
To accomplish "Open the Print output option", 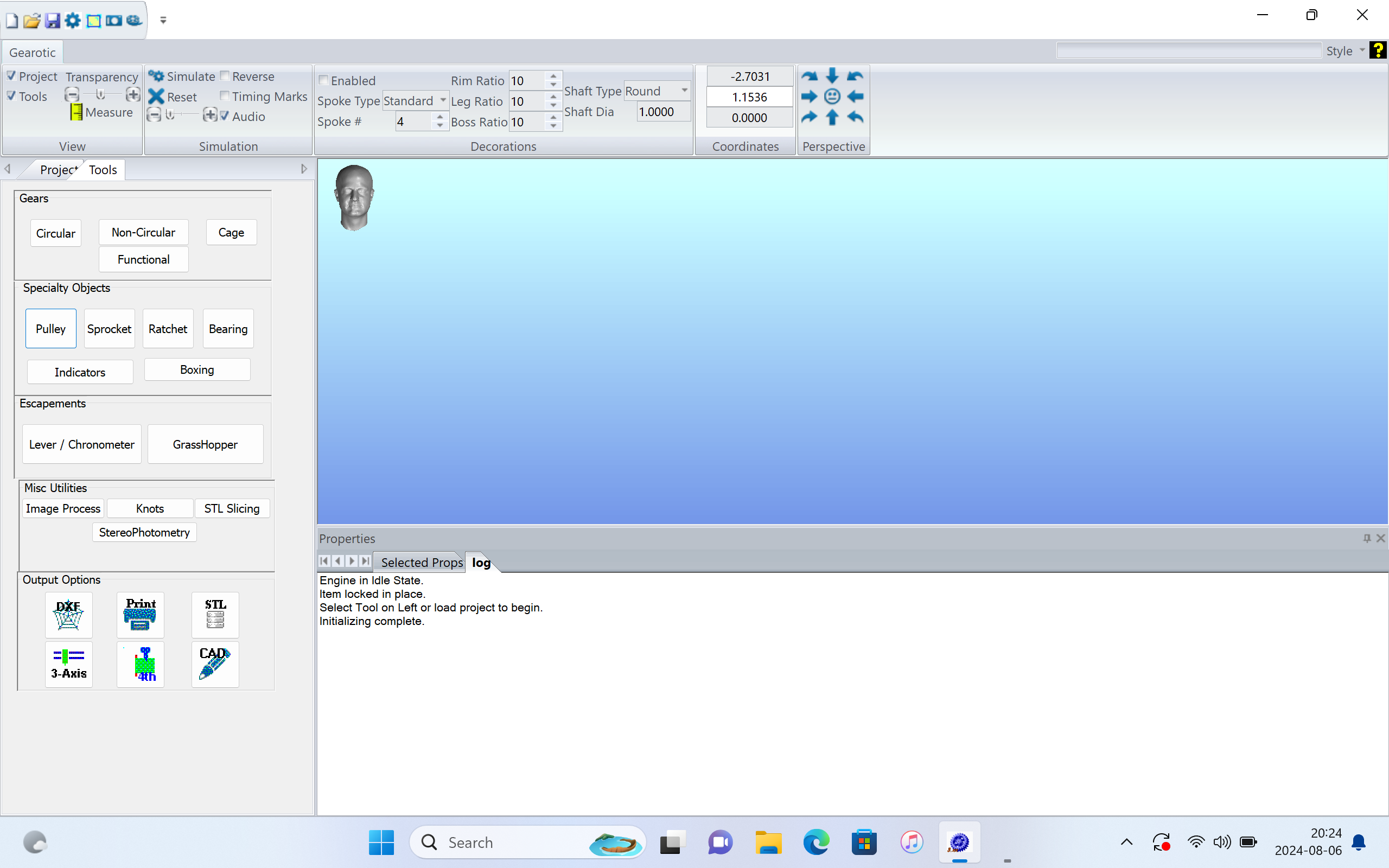I will 140,614.
